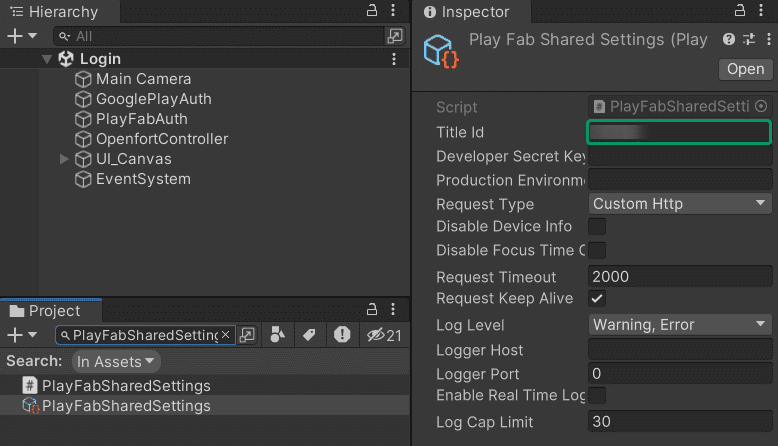Screen dimensions: 778x446
Task: Open the component help reference
Action: pyautogui.click(x=729, y=39)
